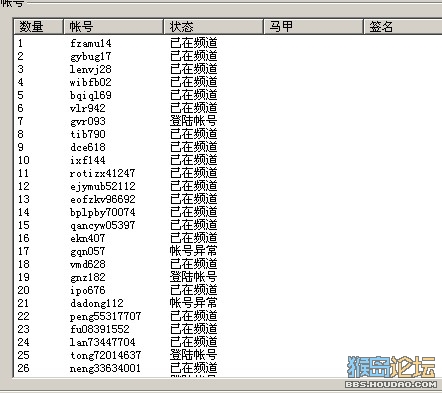Click row number 20 in 数量 column
442x393 pixels.
24,290
